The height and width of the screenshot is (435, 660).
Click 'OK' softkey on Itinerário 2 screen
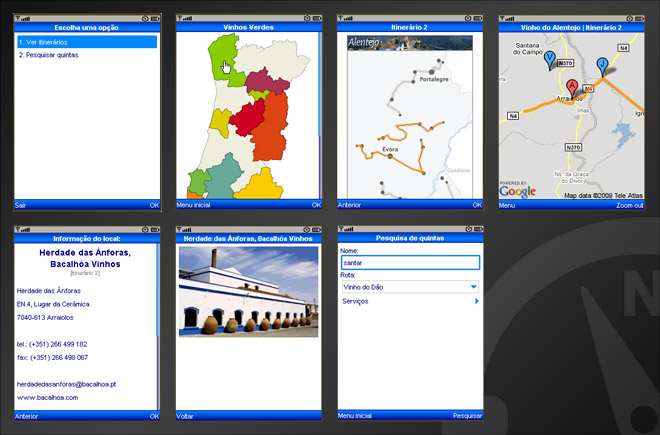pos(477,205)
